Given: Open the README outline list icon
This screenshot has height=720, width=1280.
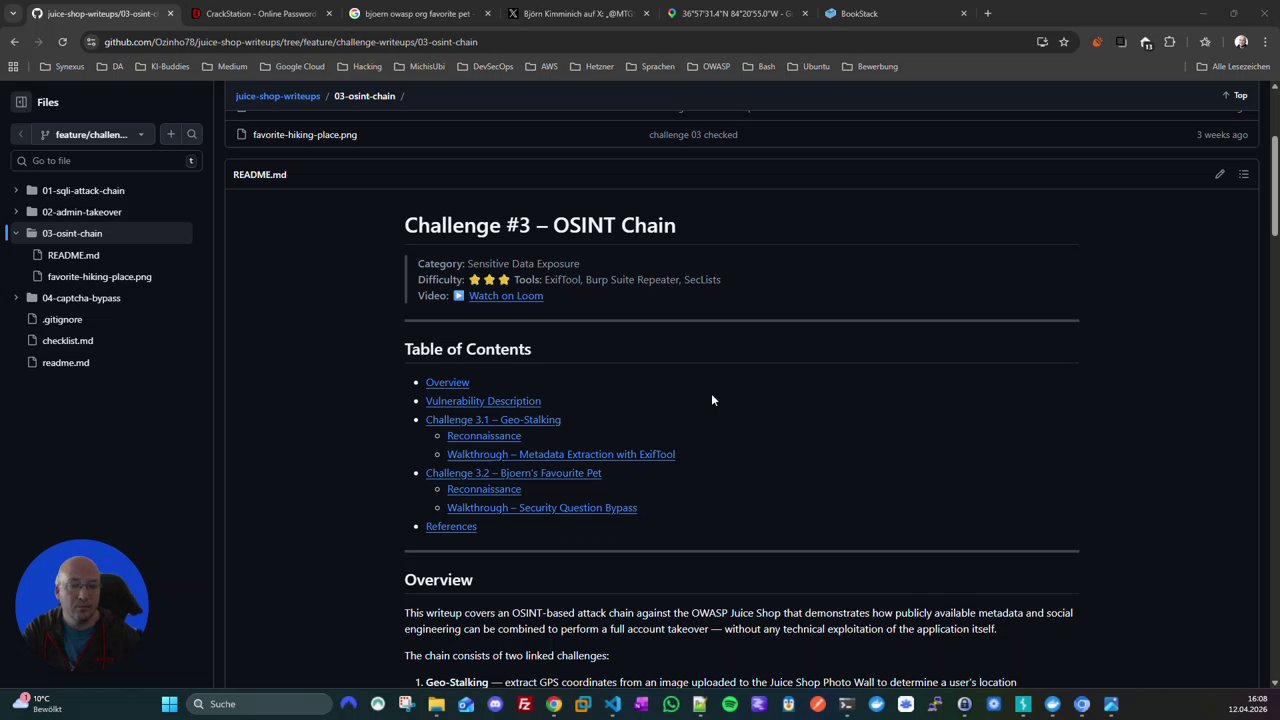Looking at the screenshot, I should 1244,174.
